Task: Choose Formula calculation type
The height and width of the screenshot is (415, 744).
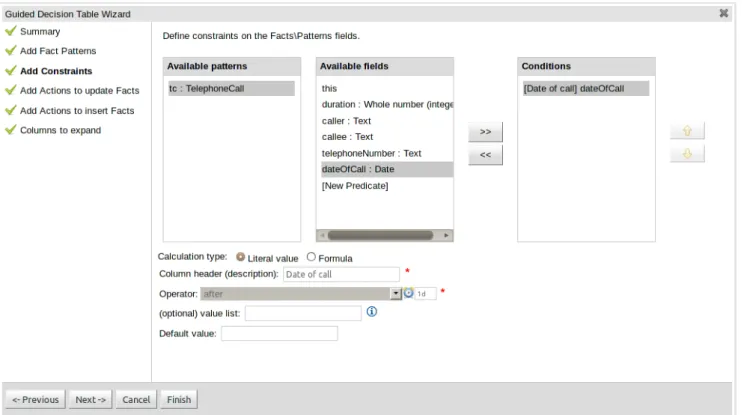Action: tap(311, 257)
